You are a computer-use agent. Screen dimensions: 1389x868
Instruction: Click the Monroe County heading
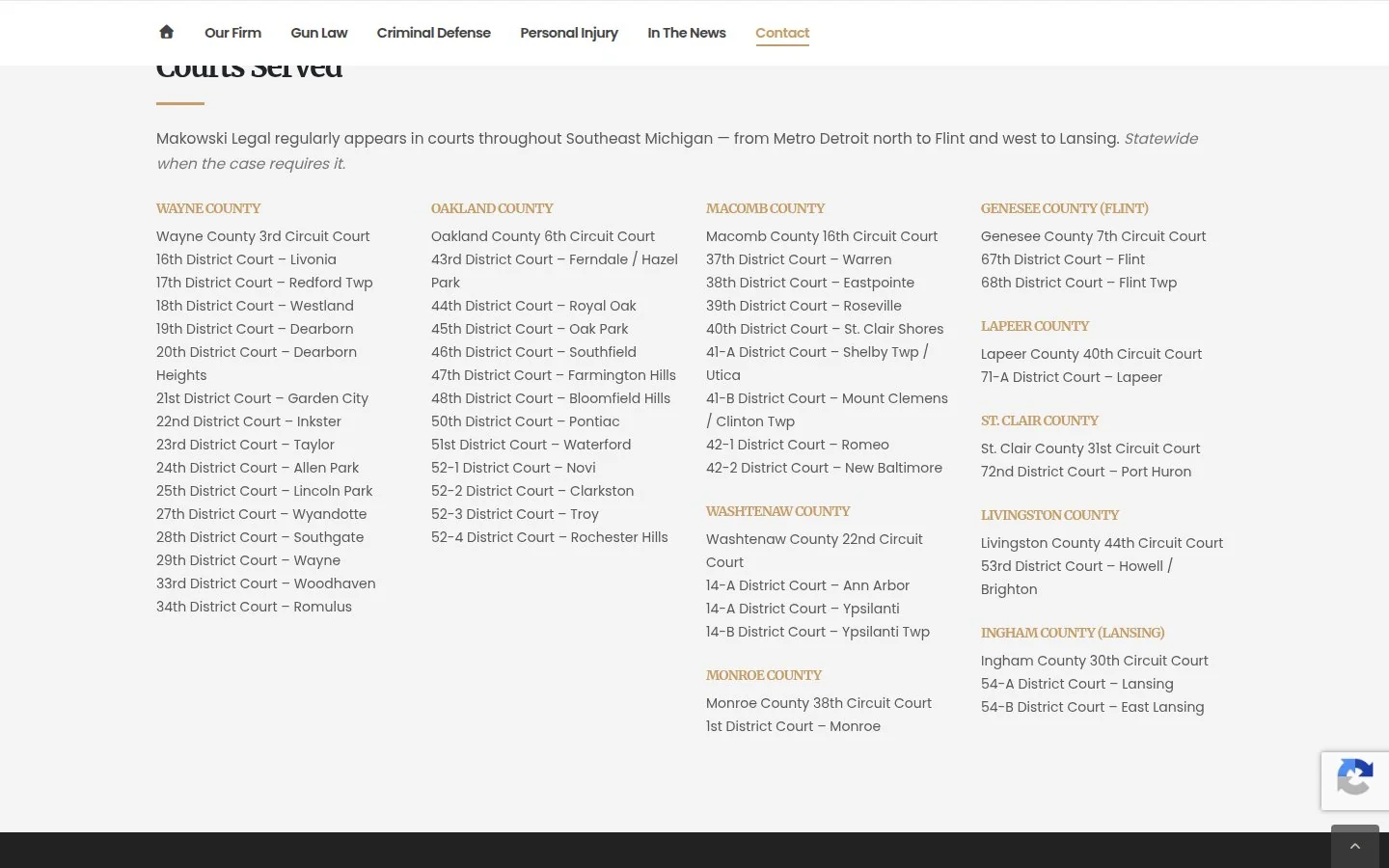[764, 675]
